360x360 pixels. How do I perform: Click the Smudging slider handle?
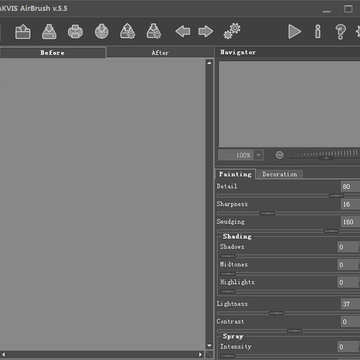(x=331, y=231)
